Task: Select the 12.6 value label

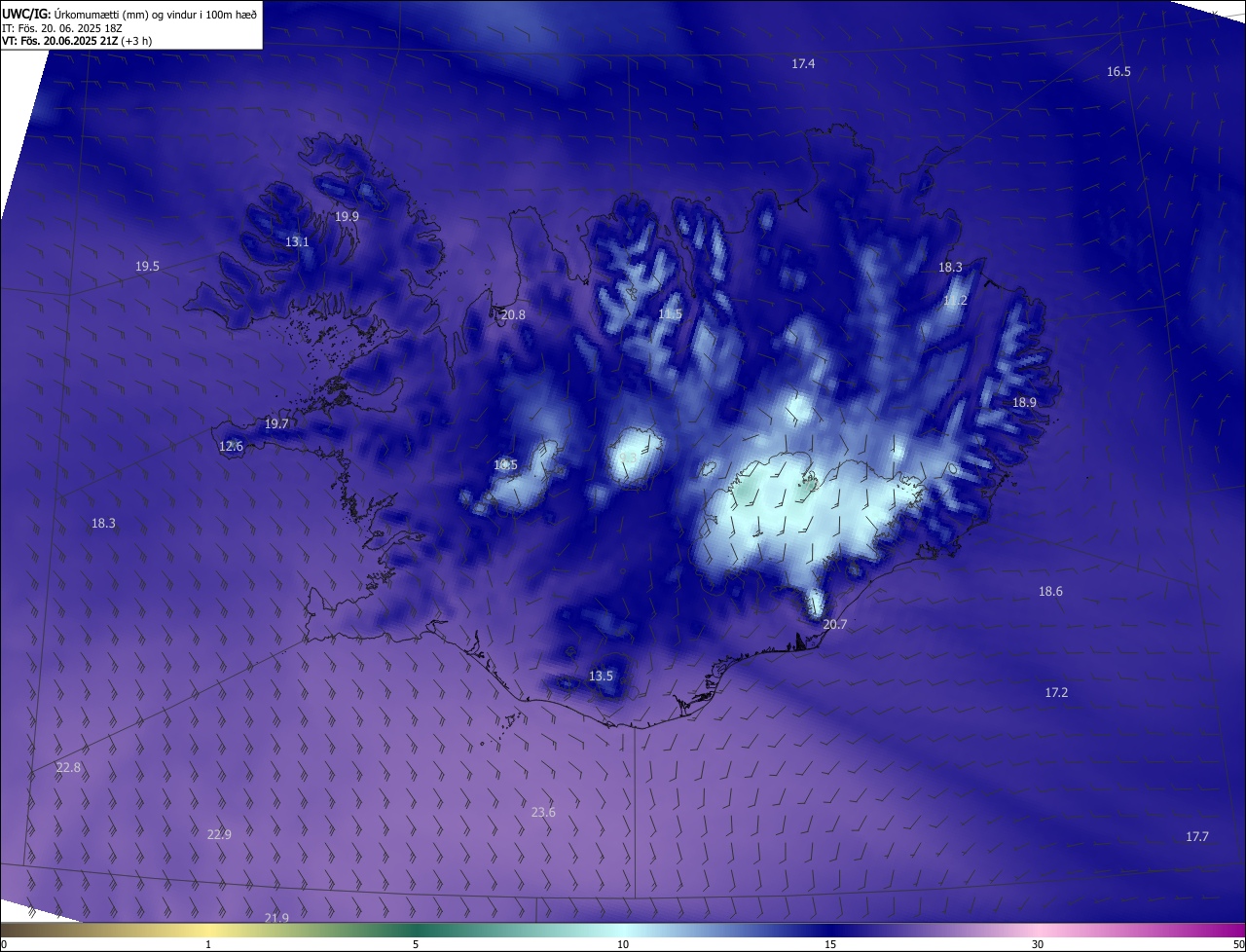Action: (231, 446)
